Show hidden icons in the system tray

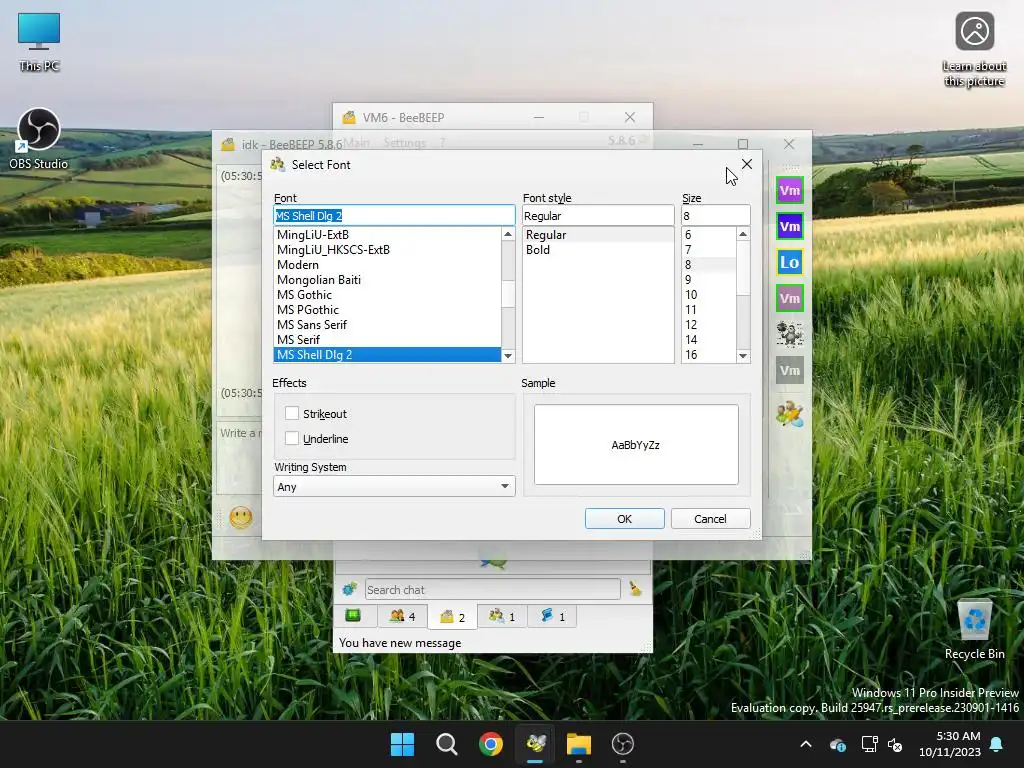pyautogui.click(x=806, y=744)
